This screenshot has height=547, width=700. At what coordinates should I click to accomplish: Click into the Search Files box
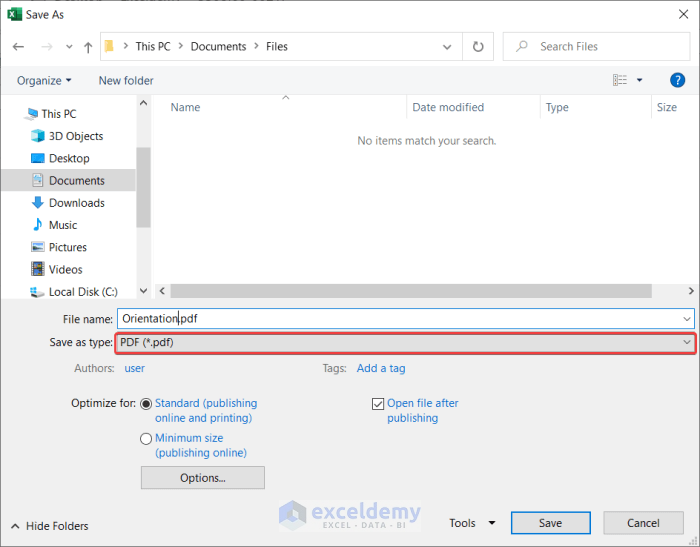click(596, 46)
